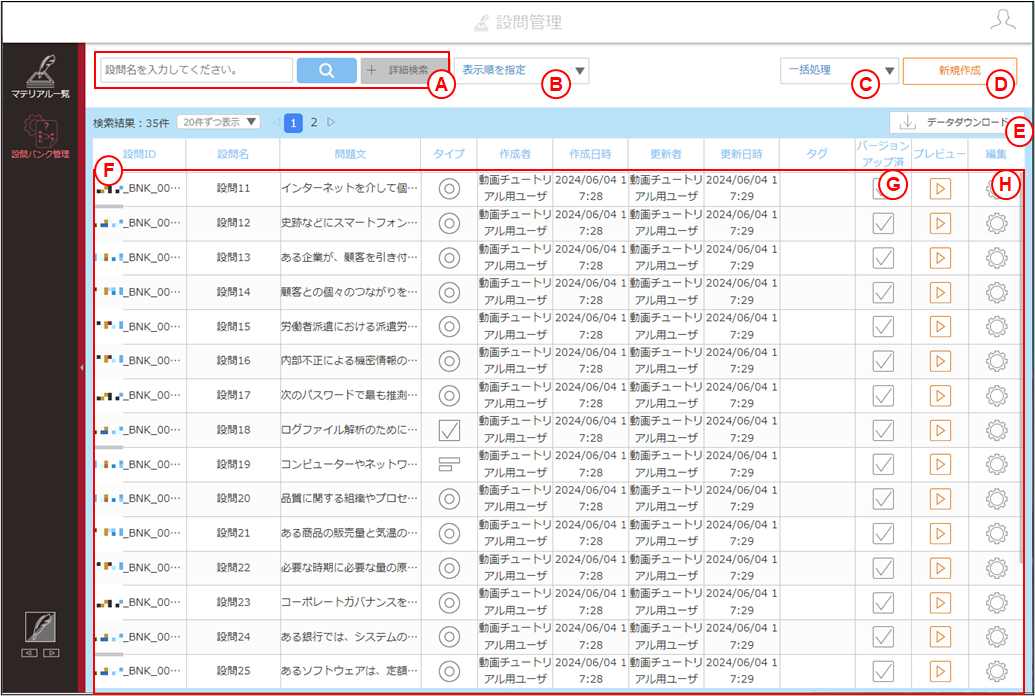Toggle version-up checkbox for 設問22
This screenshot has height=696, width=1035.
click(883, 568)
